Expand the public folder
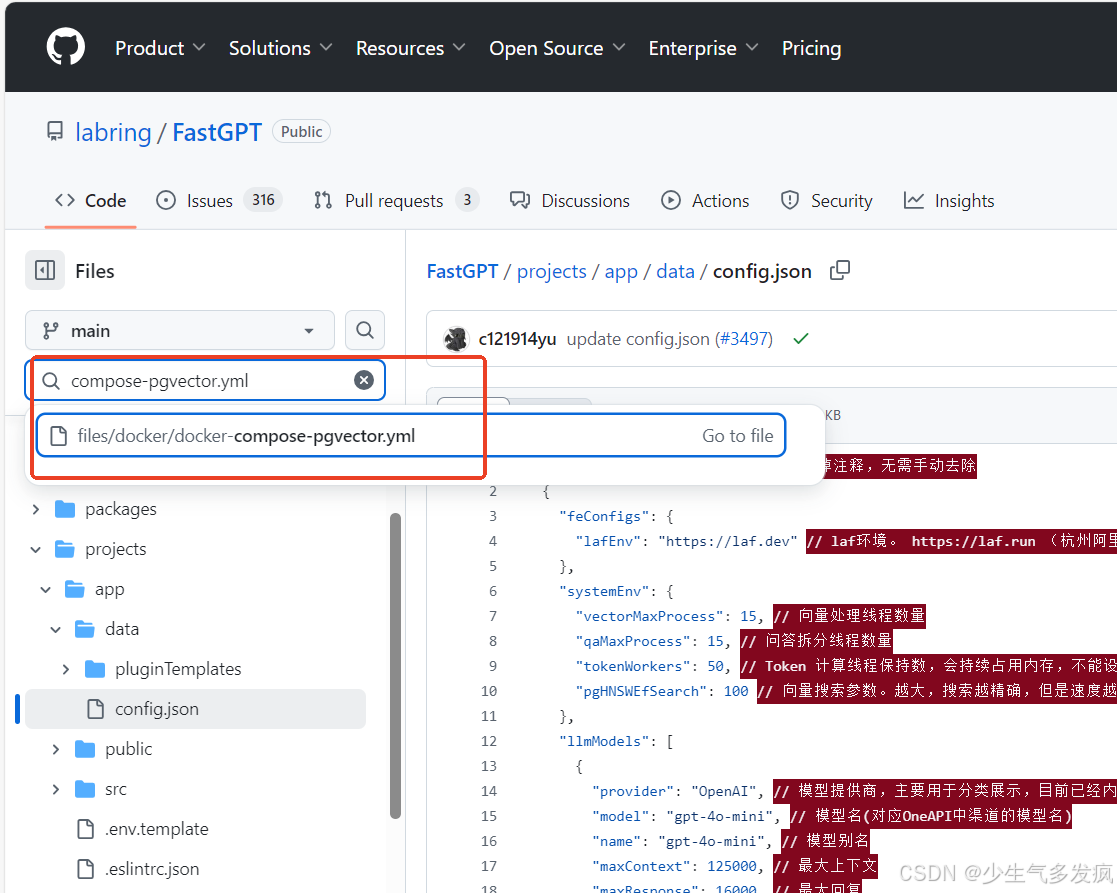Viewport: 1117px width, 893px height. point(56,749)
